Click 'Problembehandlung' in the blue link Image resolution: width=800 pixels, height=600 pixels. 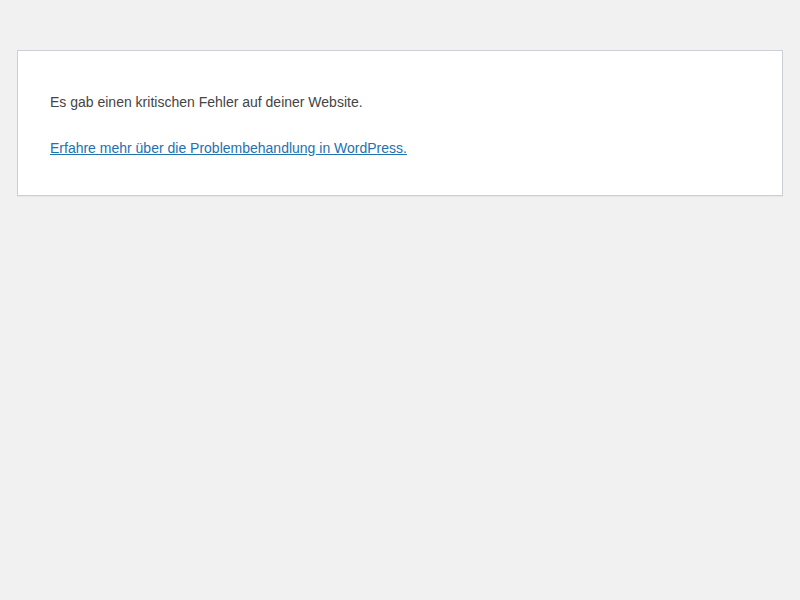point(253,148)
